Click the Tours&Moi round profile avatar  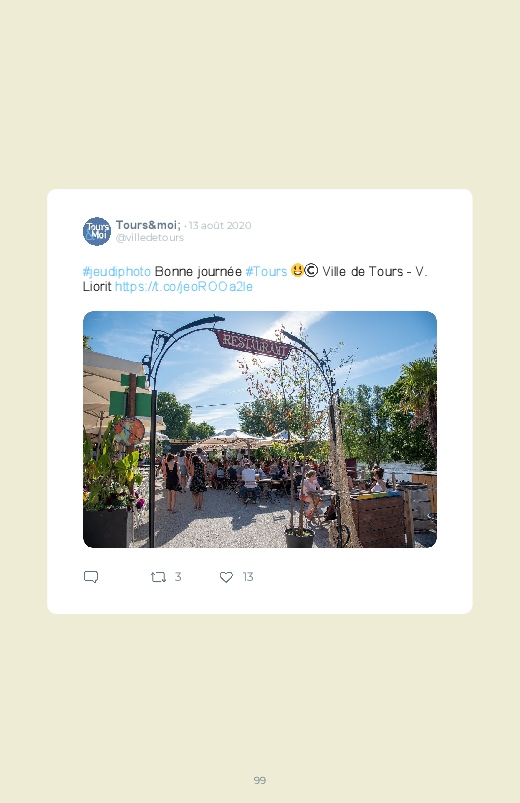97,231
